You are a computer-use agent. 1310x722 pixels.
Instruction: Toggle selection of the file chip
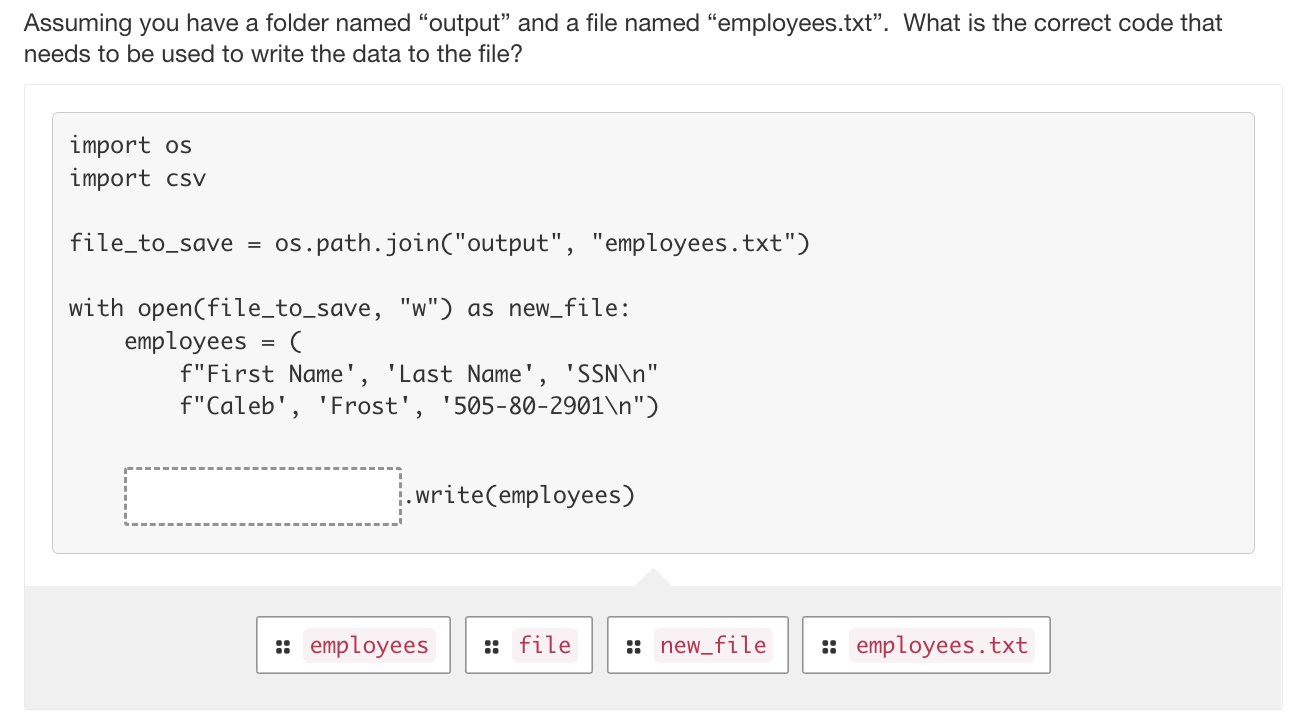529,645
